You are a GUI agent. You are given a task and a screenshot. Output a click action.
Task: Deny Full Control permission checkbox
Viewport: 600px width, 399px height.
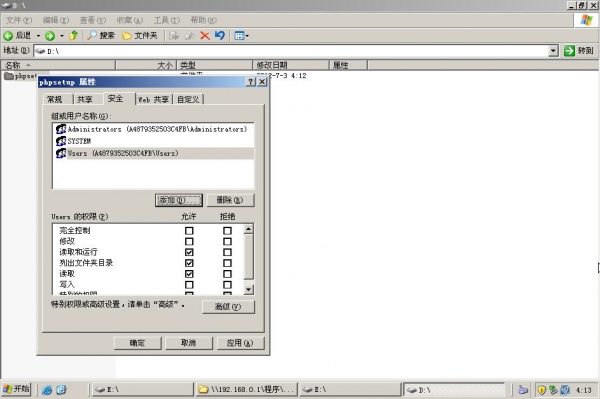(x=227, y=231)
